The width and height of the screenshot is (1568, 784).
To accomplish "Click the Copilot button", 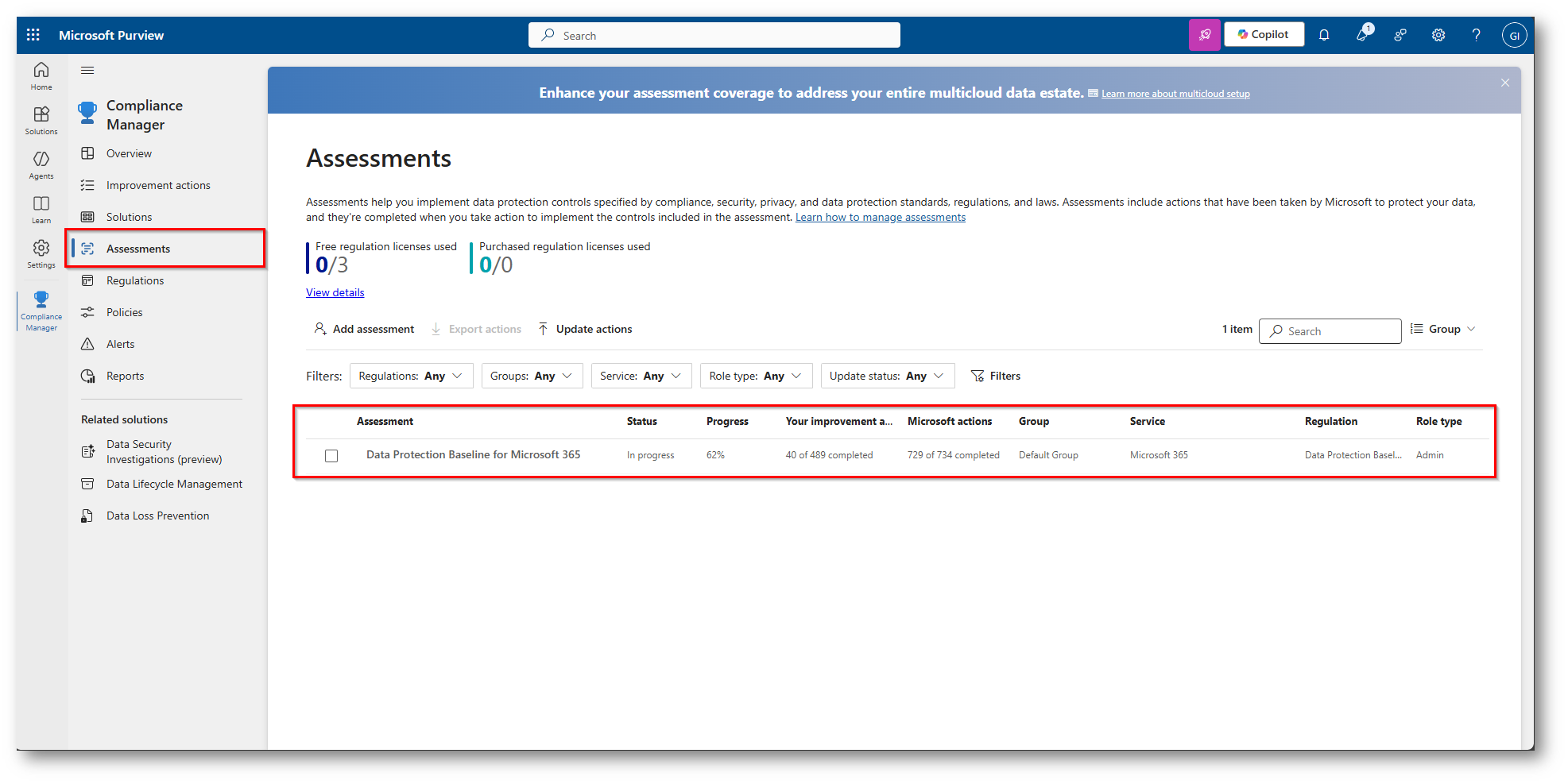I will click(x=1264, y=35).
